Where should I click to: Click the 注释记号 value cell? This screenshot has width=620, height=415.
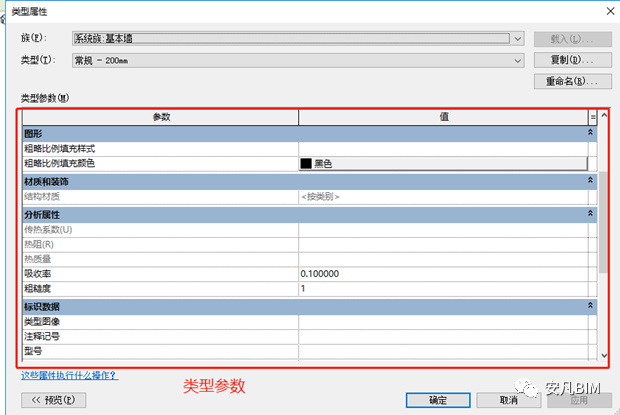pyautogui.click(x=442, y=337)
